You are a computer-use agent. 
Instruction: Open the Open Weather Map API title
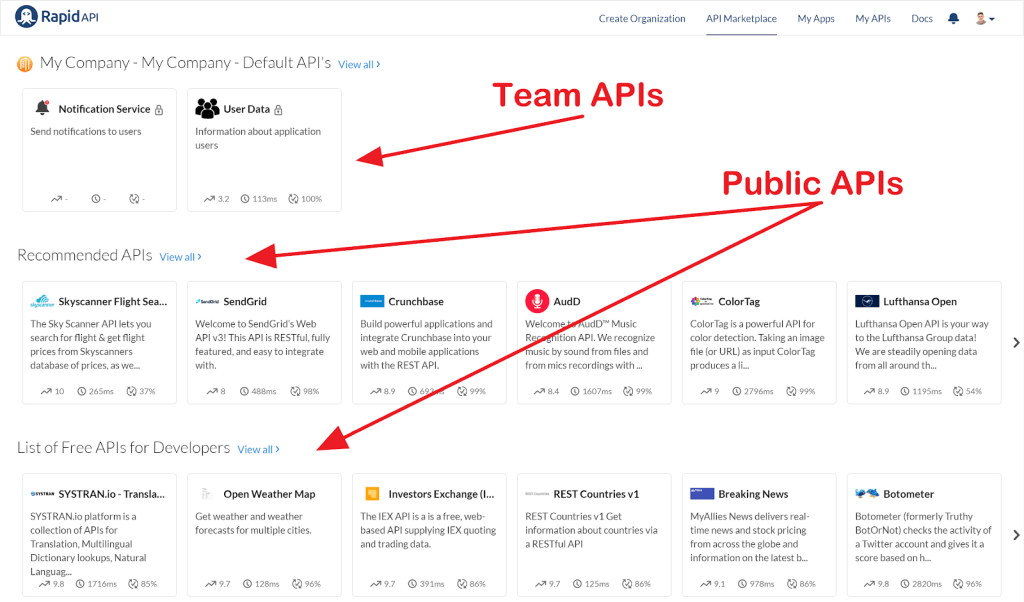click(x=269, y=494)
